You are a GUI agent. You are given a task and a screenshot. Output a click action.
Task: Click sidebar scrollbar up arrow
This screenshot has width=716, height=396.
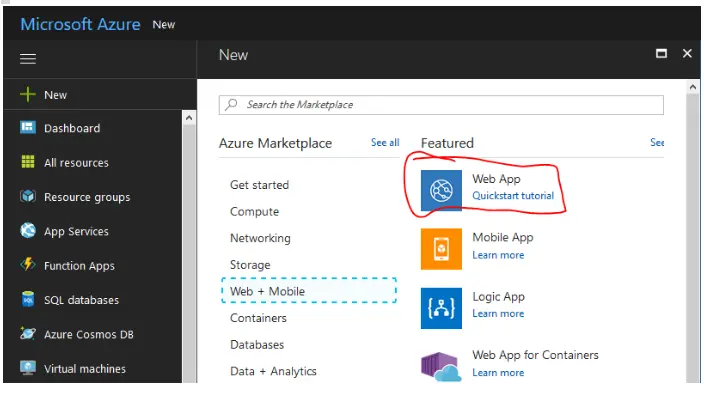tap(189, 118)
